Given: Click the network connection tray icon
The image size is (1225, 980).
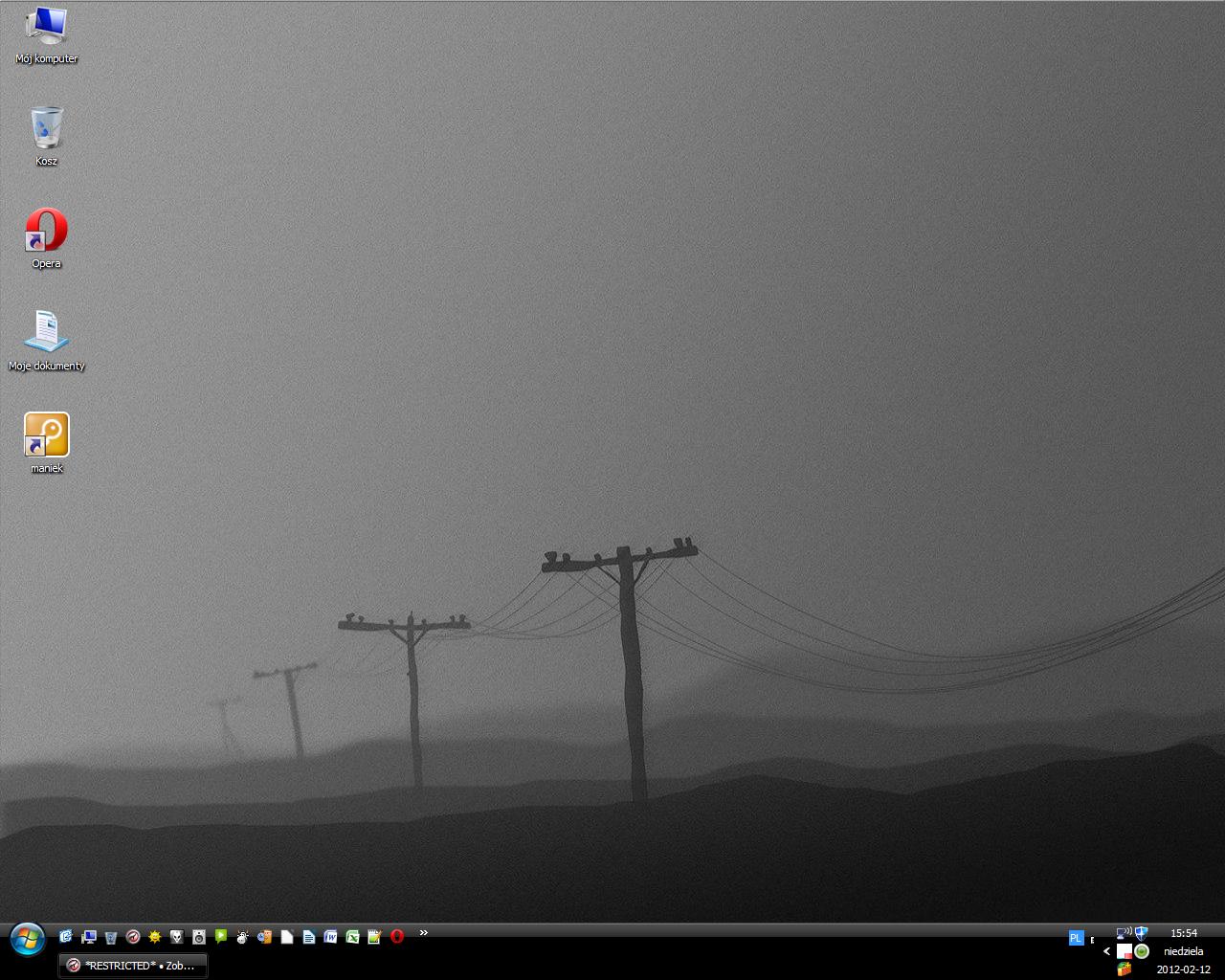Looking at the screenshot, I should click(x=1124, y=933).
